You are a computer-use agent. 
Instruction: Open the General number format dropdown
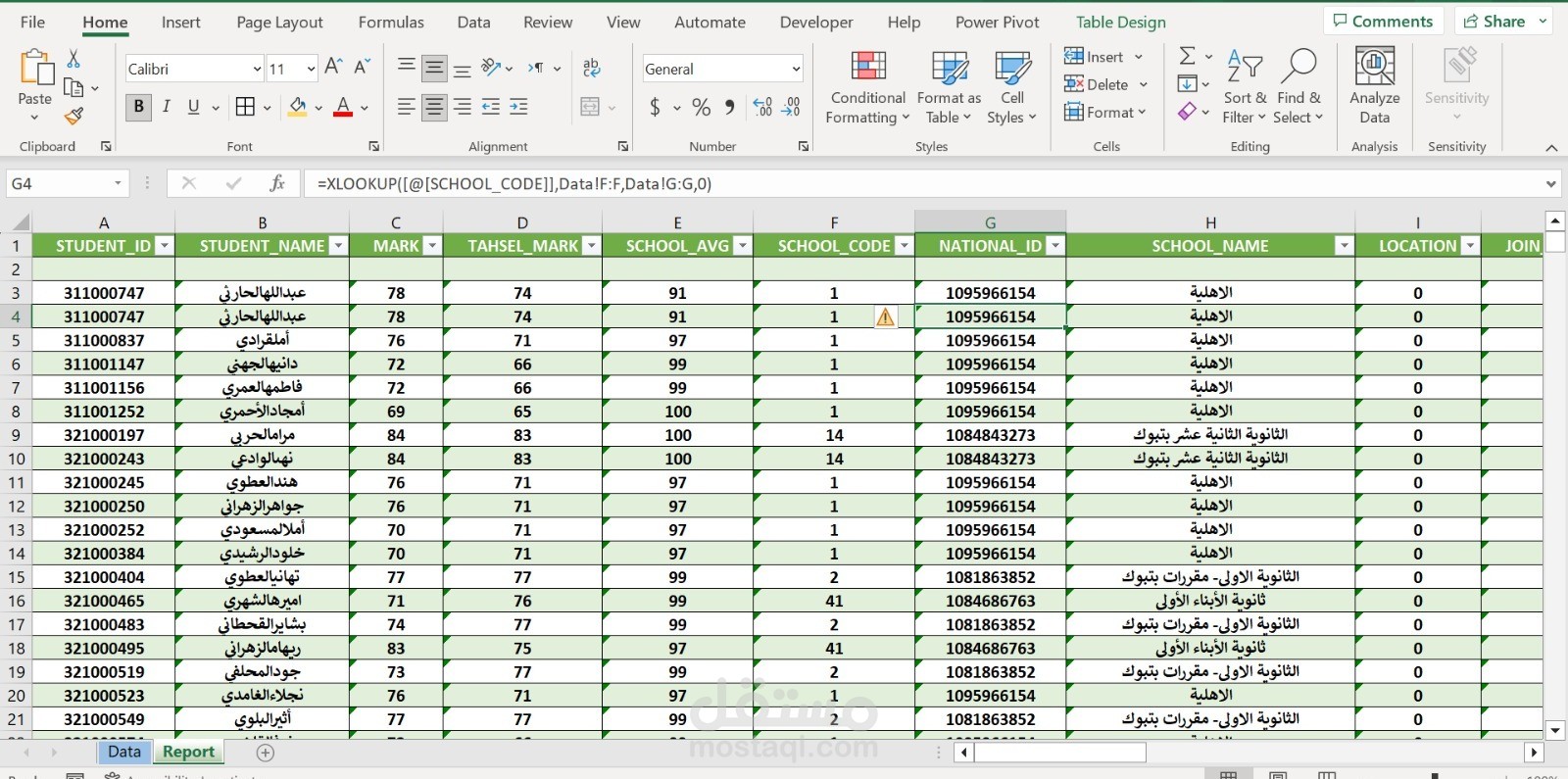click(796, 69)
